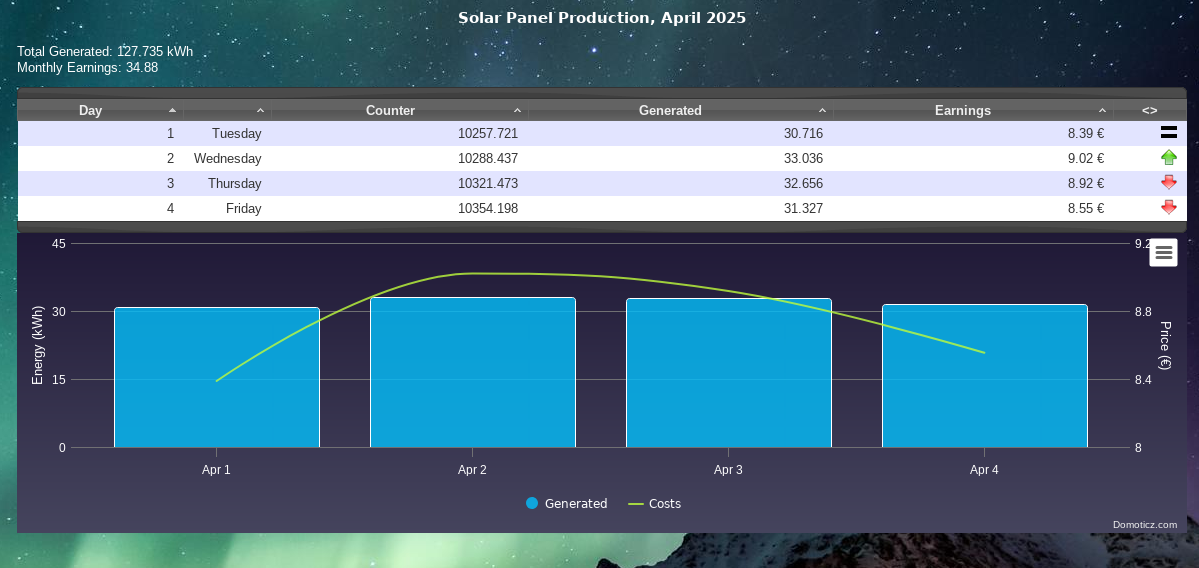Click the <> trend column header

pyautogui.click(x=1149, y=110)
